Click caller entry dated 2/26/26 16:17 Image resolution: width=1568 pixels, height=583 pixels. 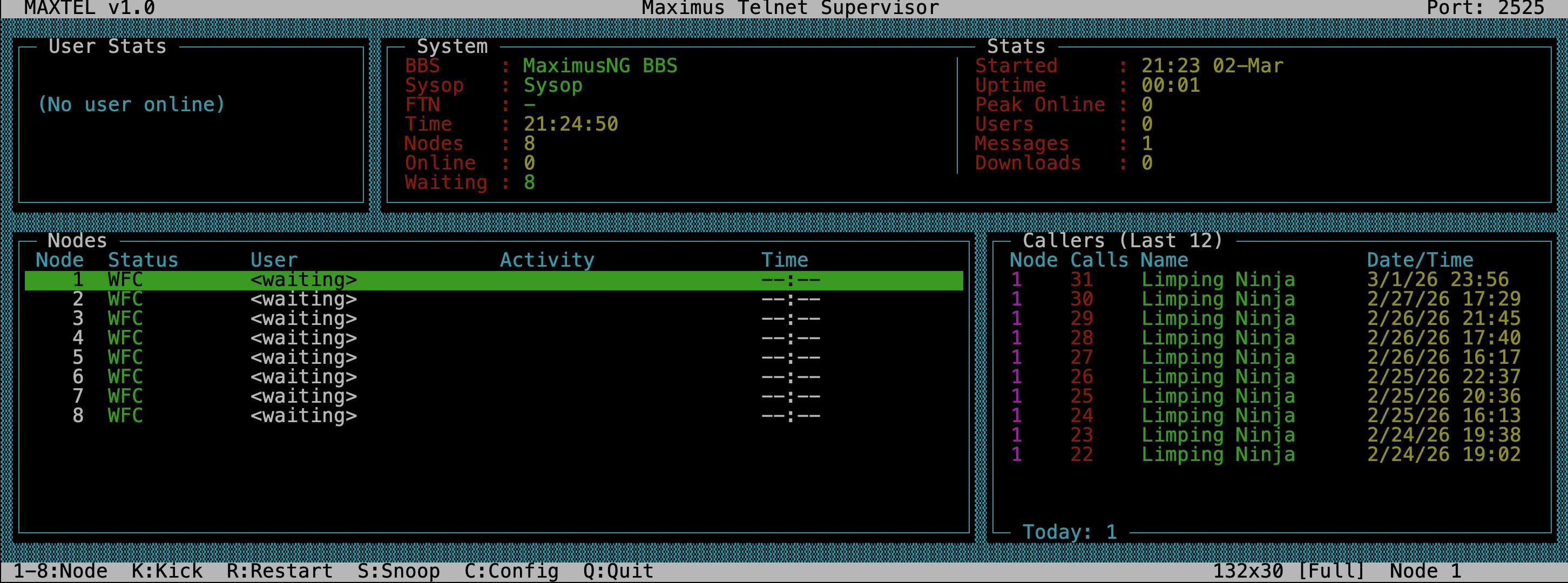1266,358
